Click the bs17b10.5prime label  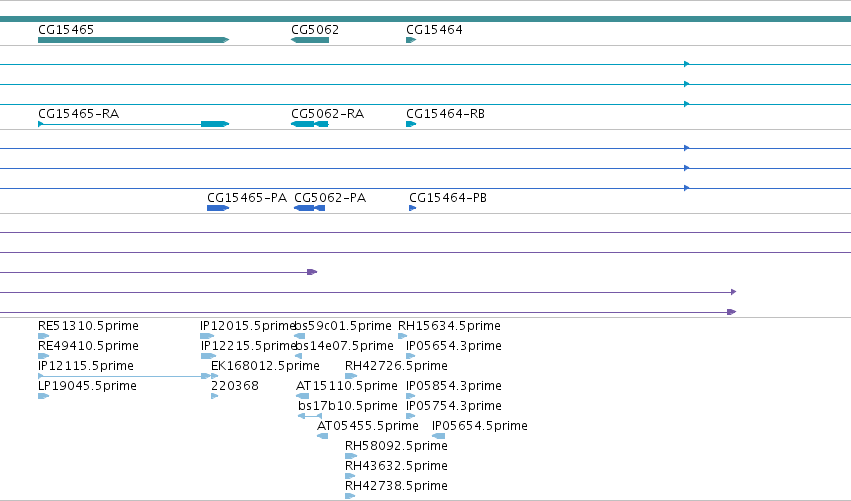point(347,406)
